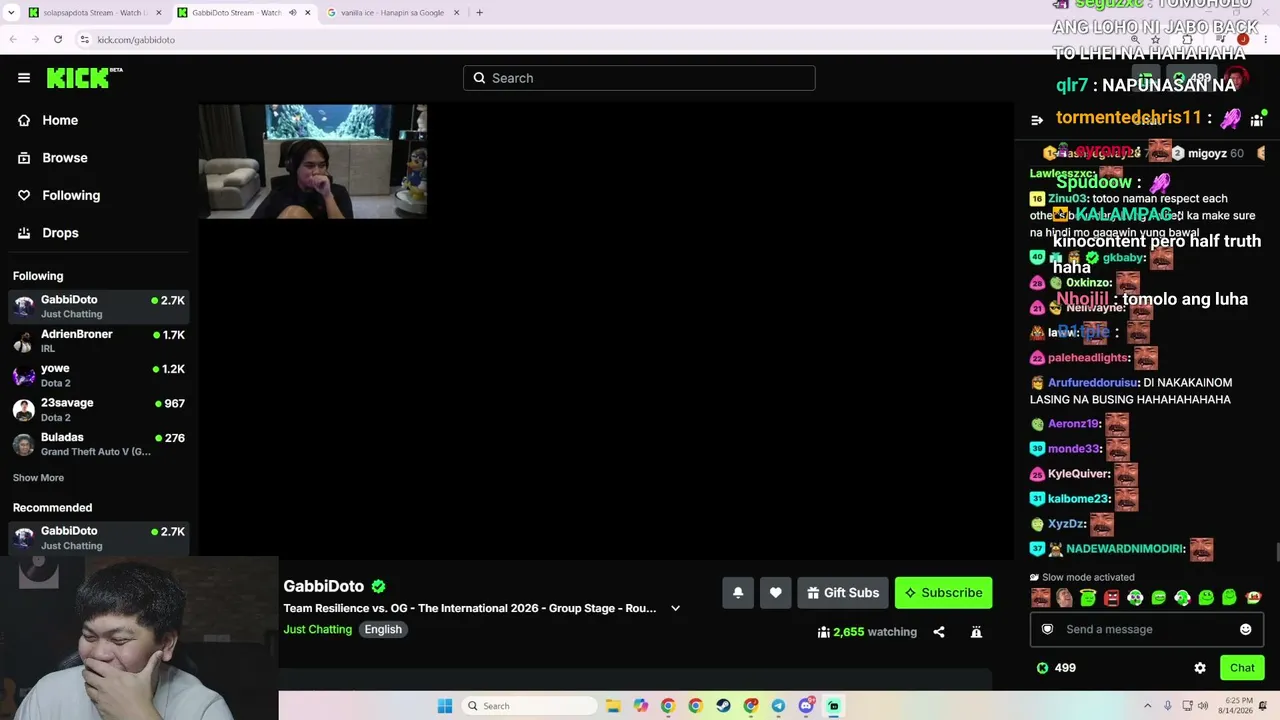Screen dimensions: 1280x720
Task: Open Steam from the taskbar
Action: pyautogui.click(x=723, y=706)
